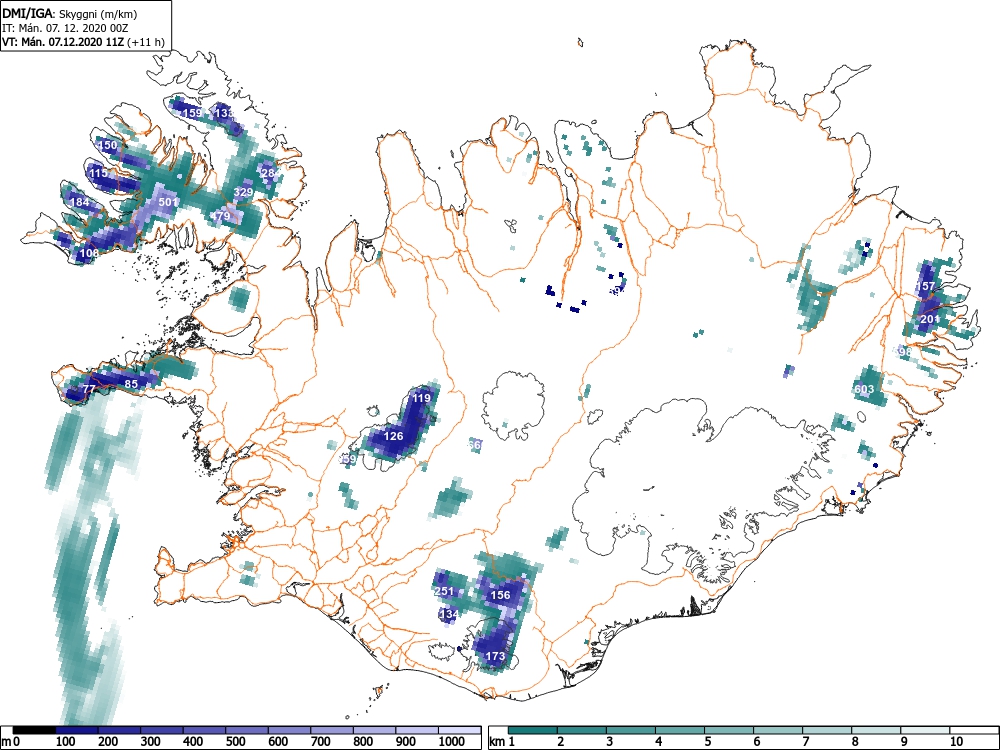Click the visibility value 108 on the map
Viewport: 1000px width, 750px height.
(x=89, y=253)
